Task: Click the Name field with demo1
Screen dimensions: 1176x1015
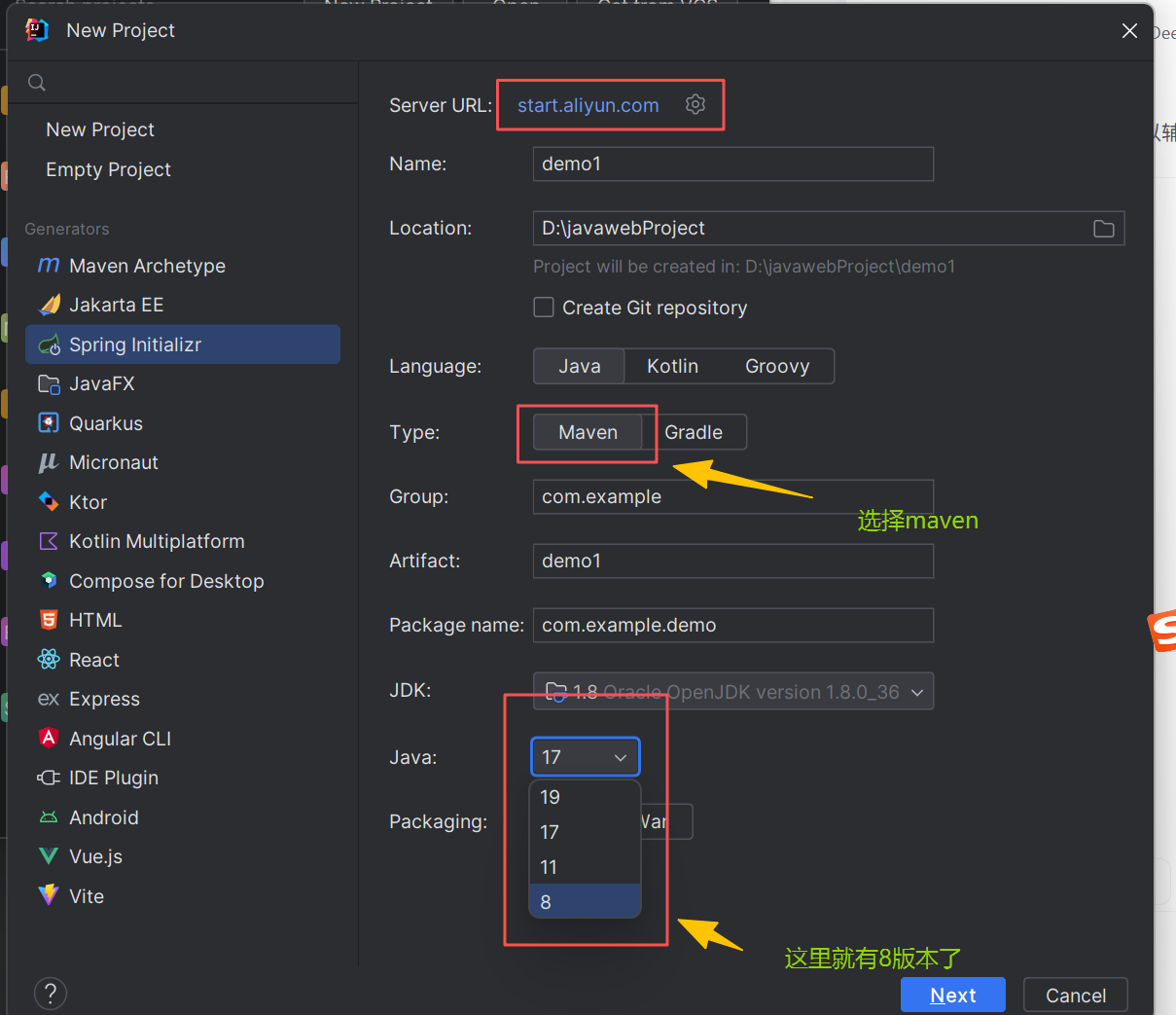Action: pyautogui.click(x=733, y=163)
